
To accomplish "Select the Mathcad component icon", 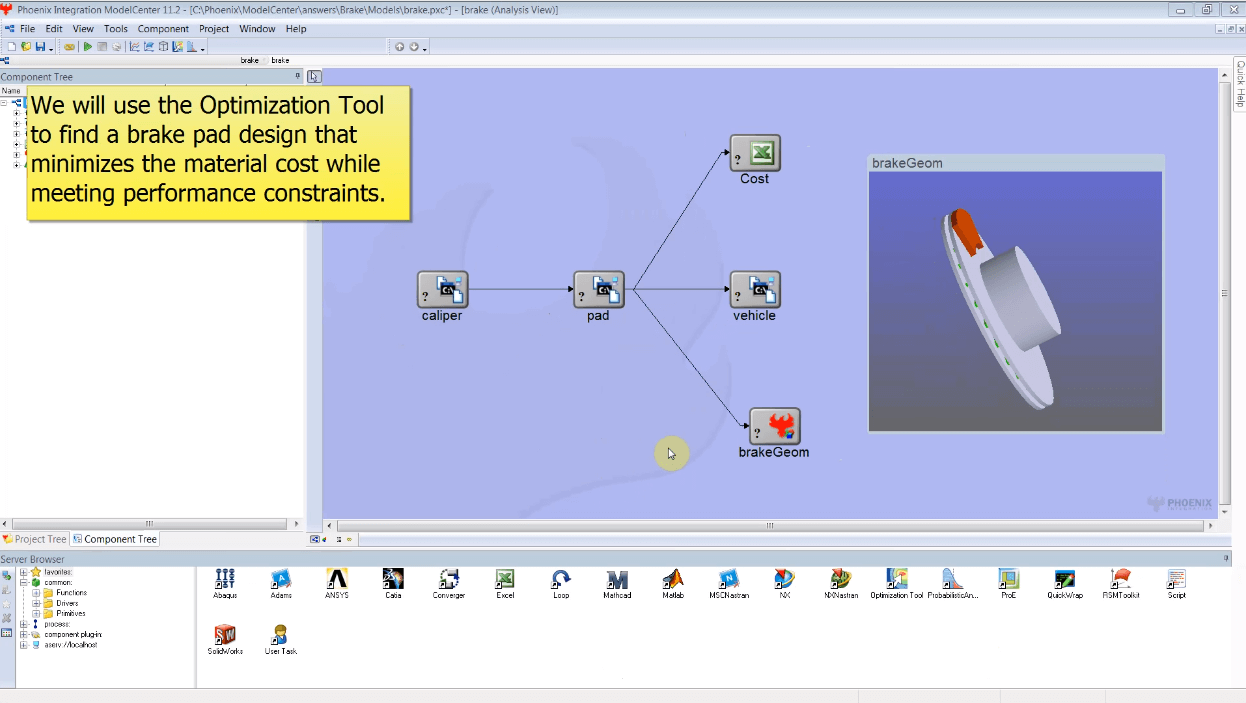I will point(617,579).
